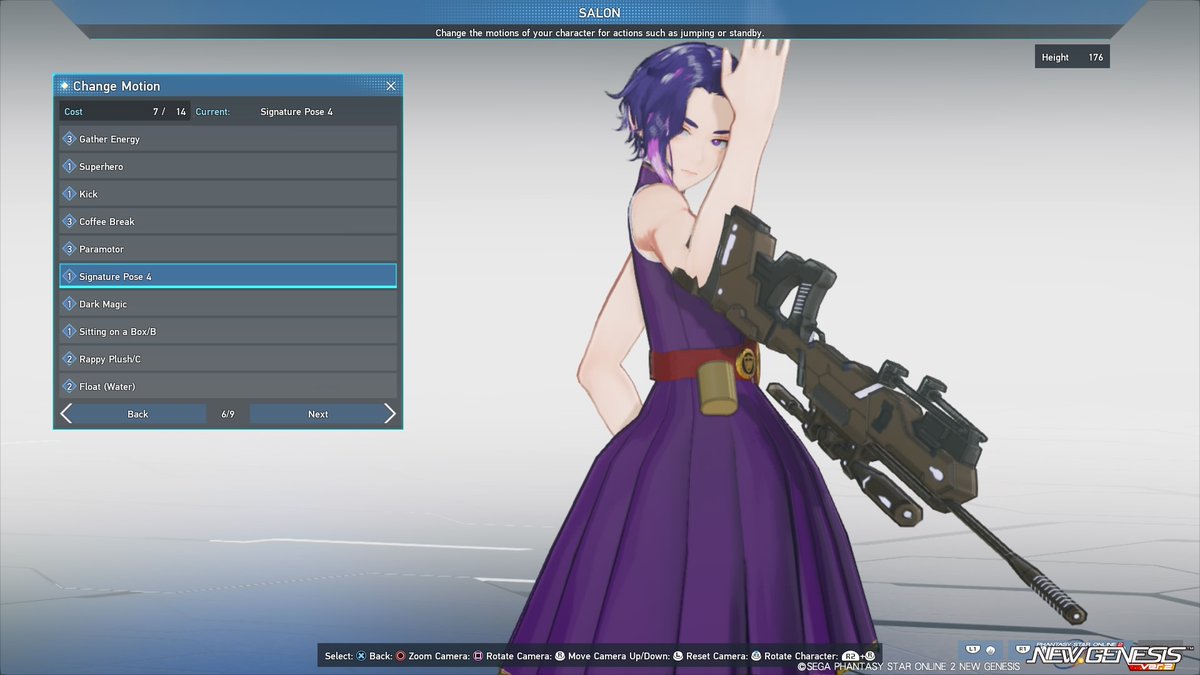Select the Rappy Plush/C motion
1200x675 pixels.
tap(228, 359)
